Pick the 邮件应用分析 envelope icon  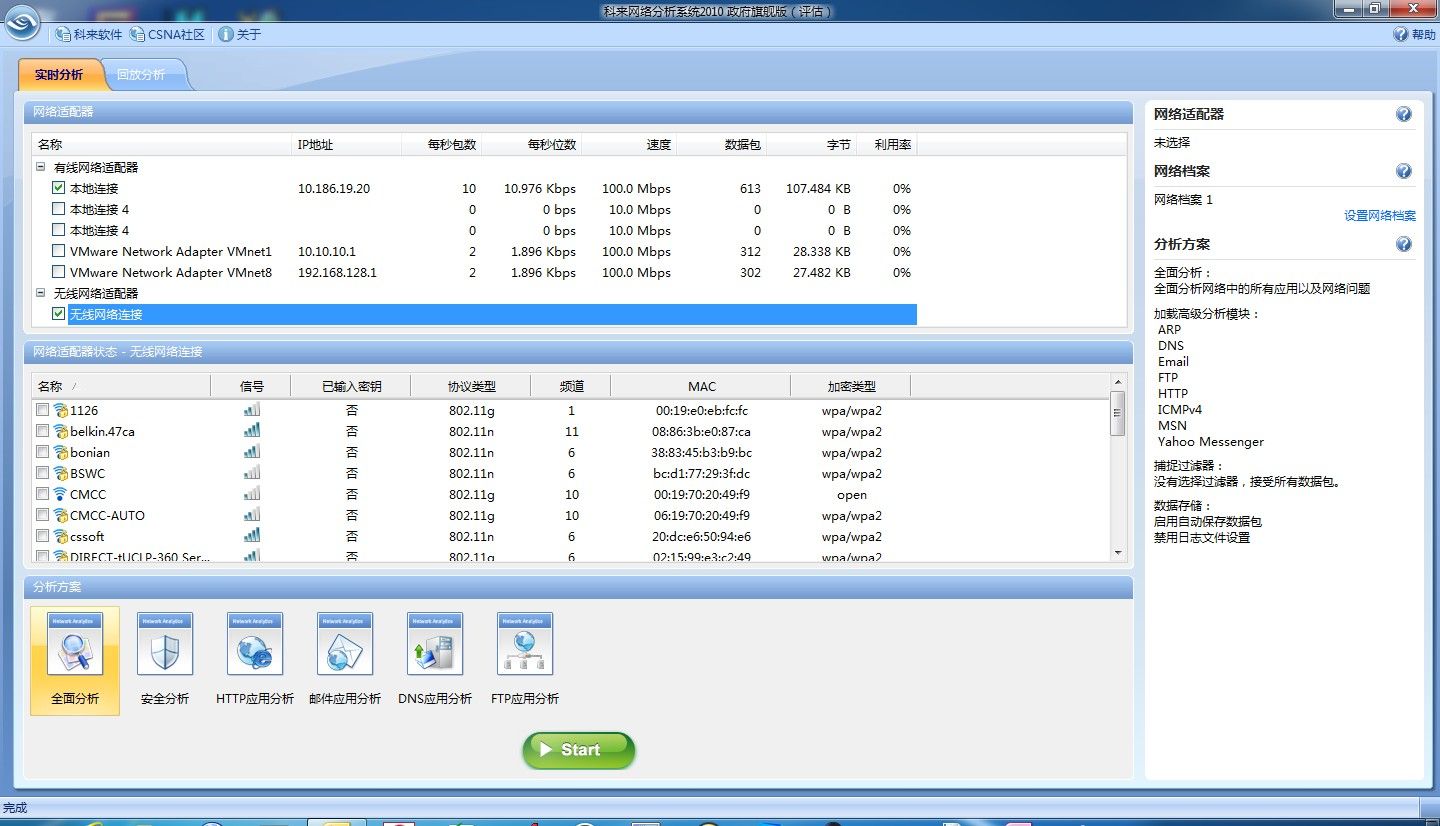345,646
